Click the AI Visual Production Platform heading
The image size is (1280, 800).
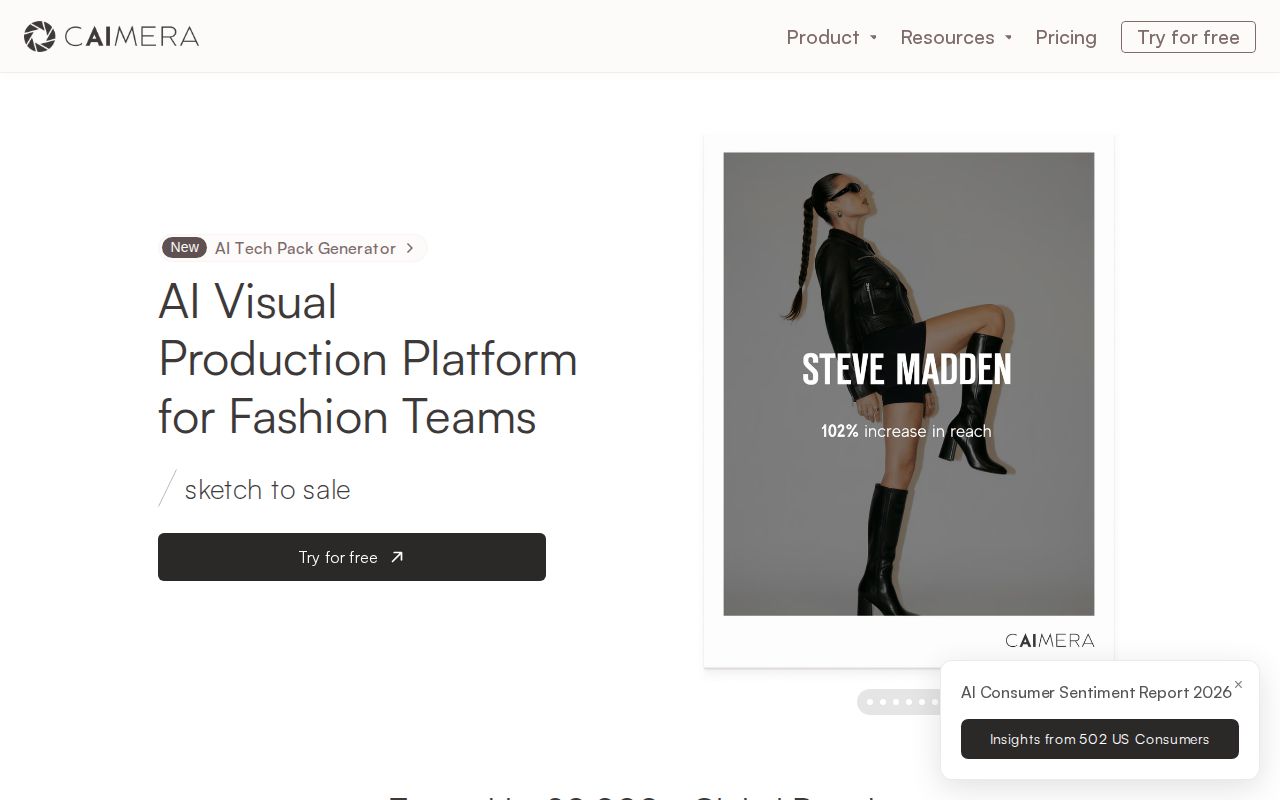pos(368,358)
